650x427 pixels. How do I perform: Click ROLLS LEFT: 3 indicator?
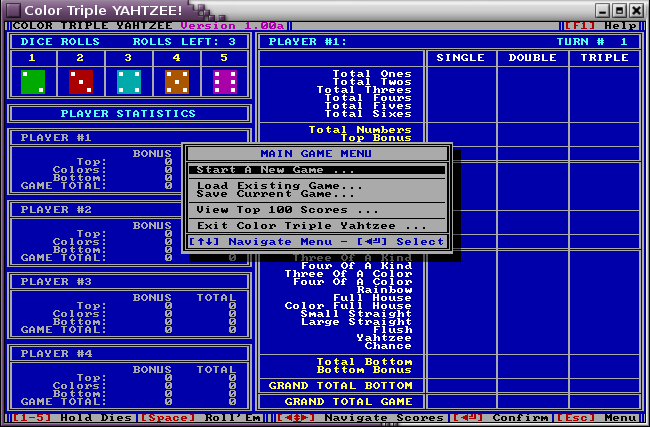click(184, 42)
